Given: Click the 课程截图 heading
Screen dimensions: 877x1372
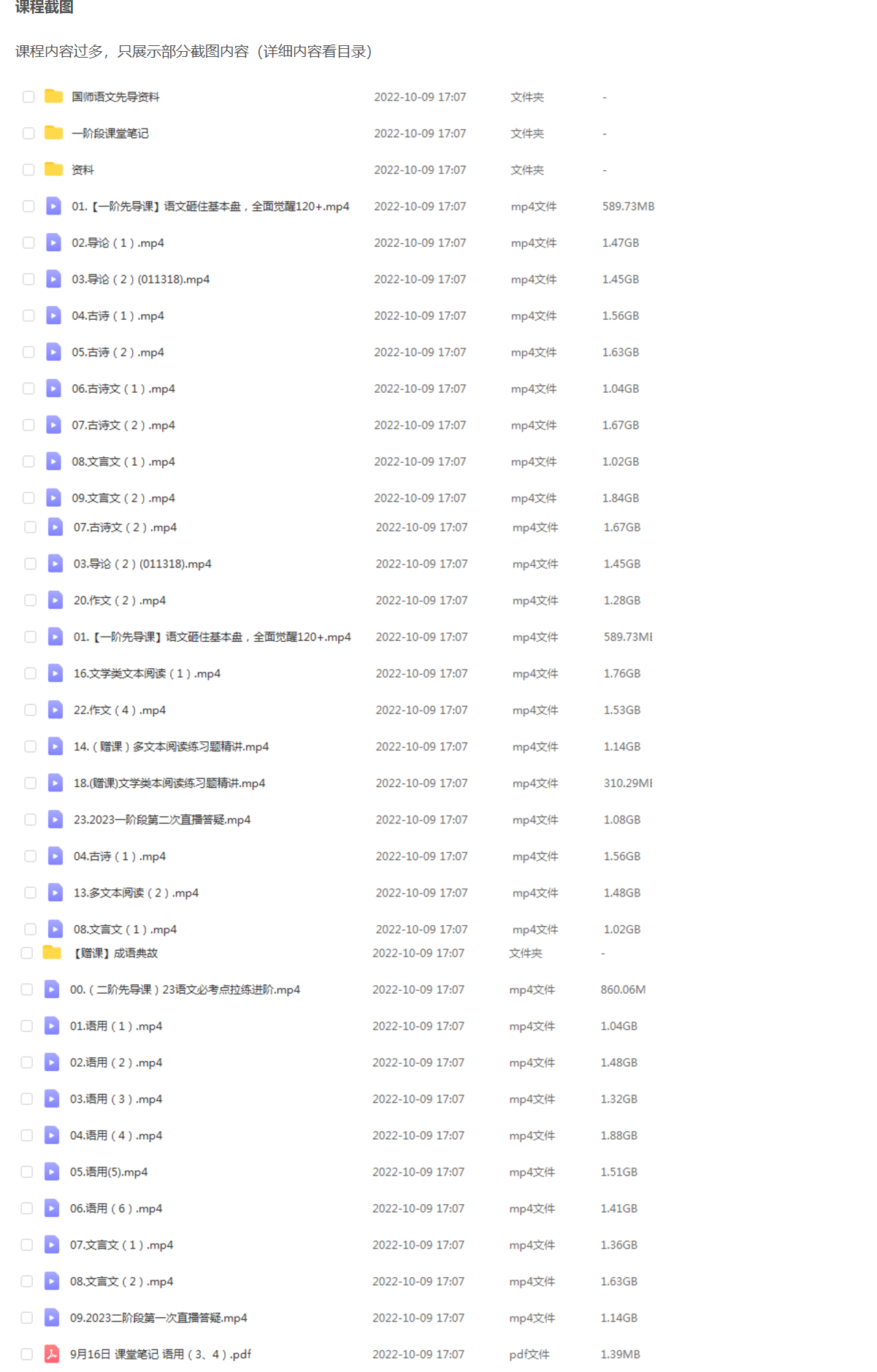Looking at the screenshot, I should pyautogui.click(x=45, y=7).
